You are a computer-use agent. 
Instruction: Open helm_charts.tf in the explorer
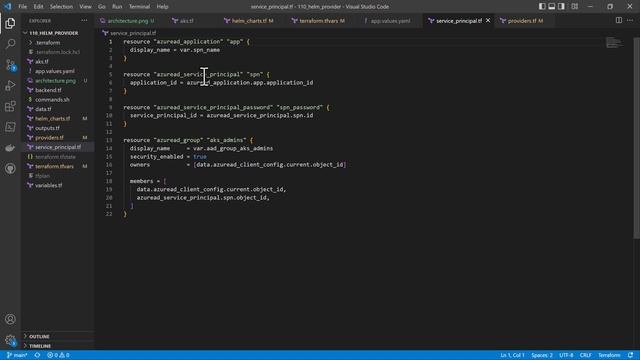[52, 118]
